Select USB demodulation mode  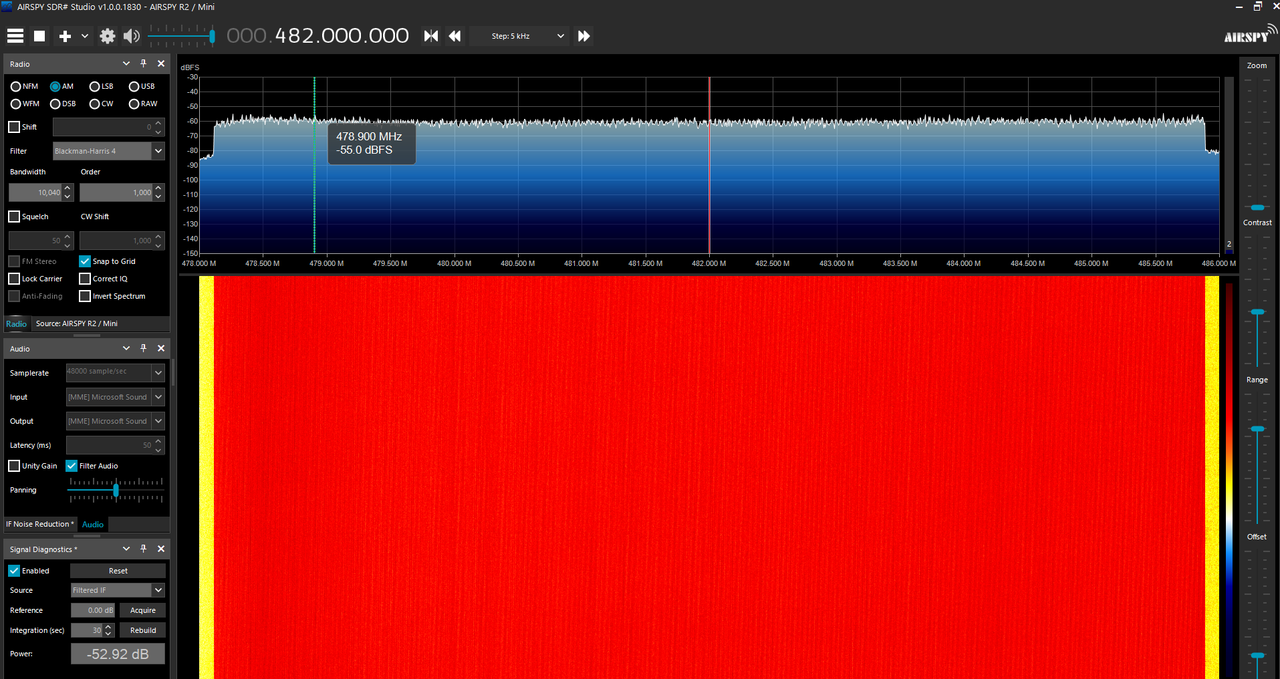141,86
